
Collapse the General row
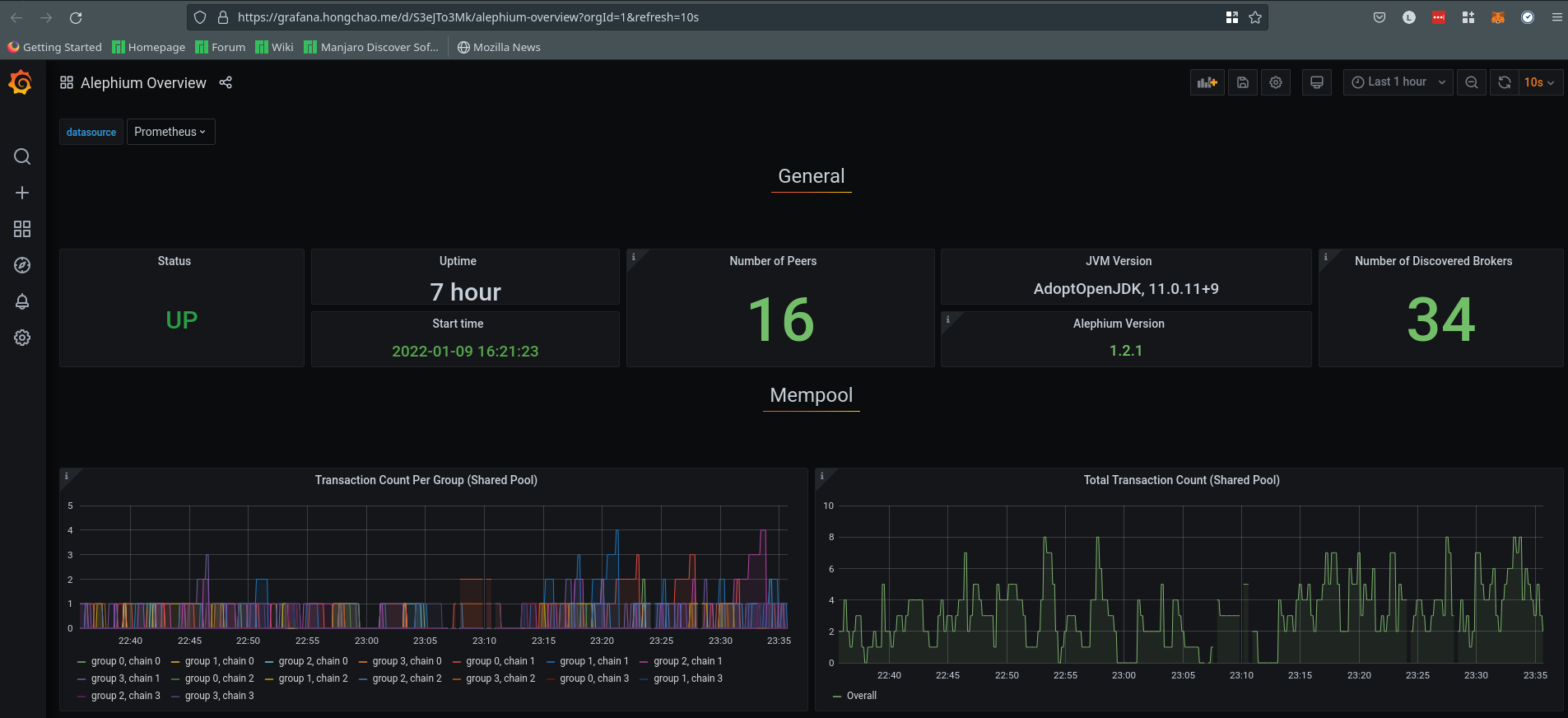click(812, 176)
